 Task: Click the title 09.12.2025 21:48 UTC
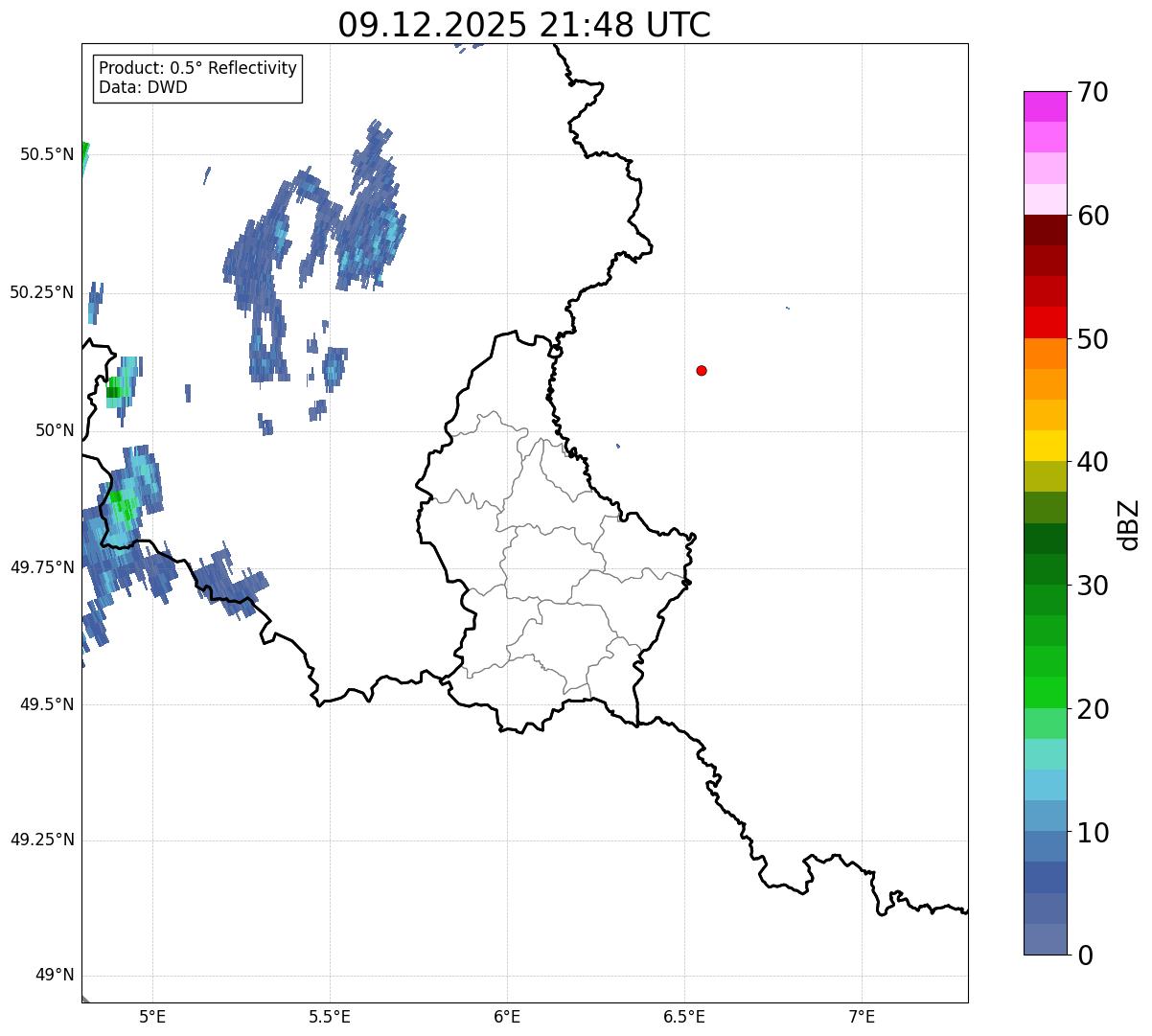click(x=524, y=25)
